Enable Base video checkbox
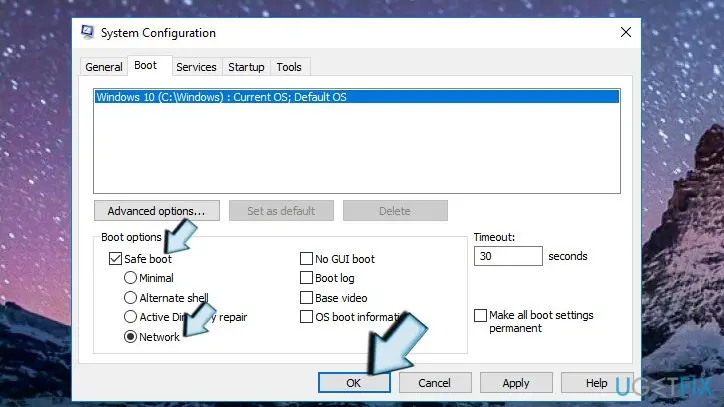The width and height of the screenshot is (724, 407). [x=306, y=298]
